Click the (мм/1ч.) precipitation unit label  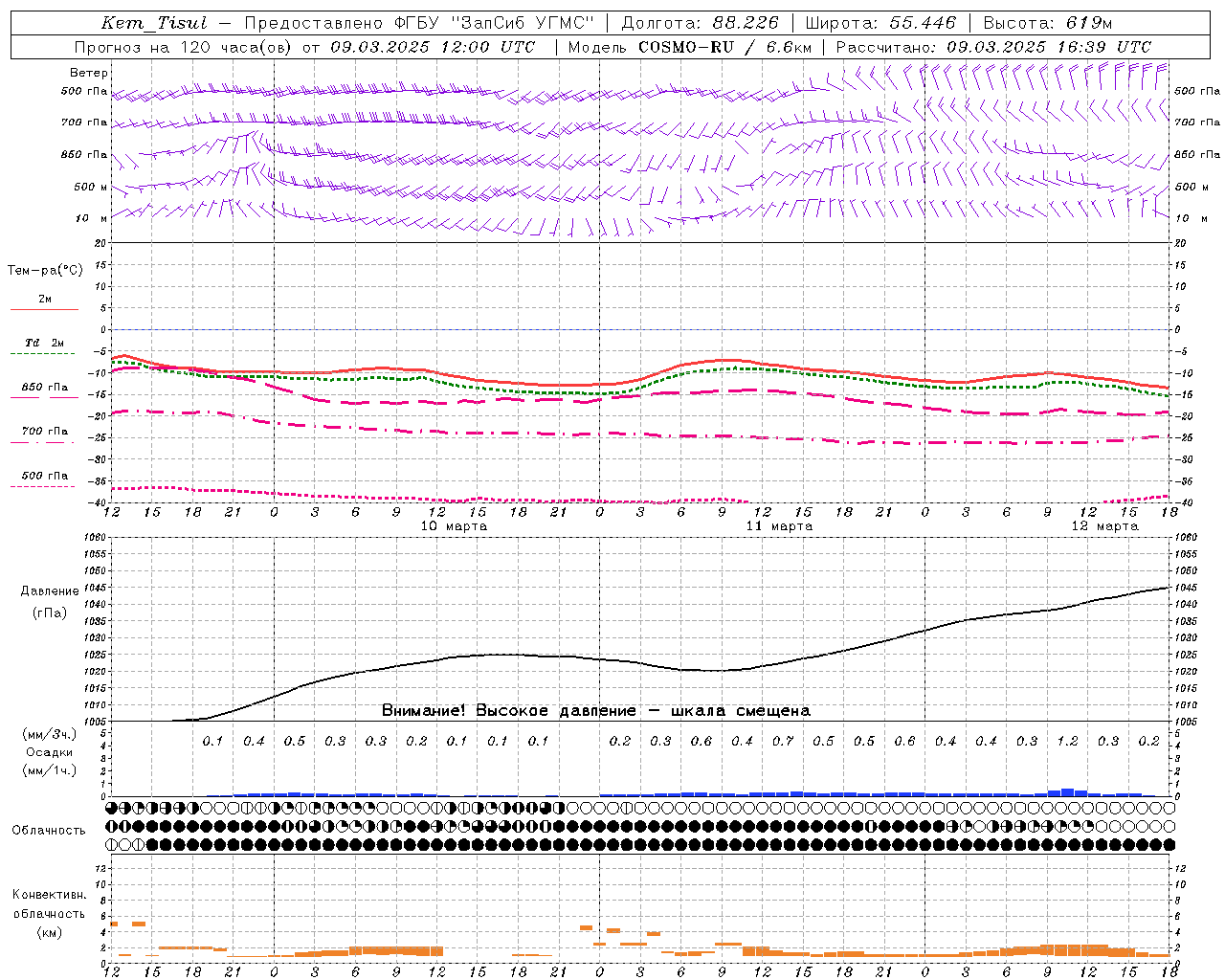(49, 770)
